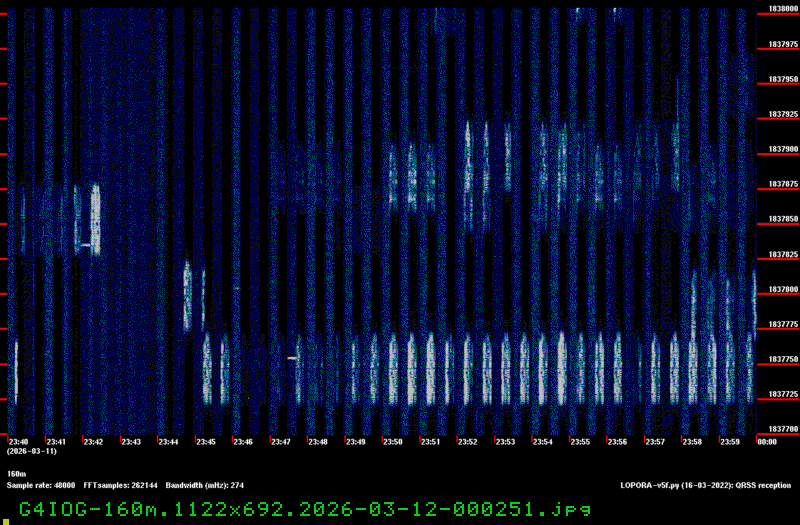Click the Bandwidth (mHz): 274 text

[x=205, y=485]
